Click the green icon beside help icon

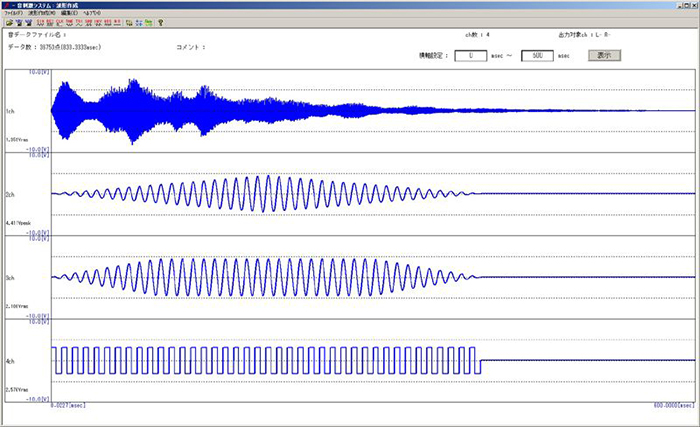149,22
